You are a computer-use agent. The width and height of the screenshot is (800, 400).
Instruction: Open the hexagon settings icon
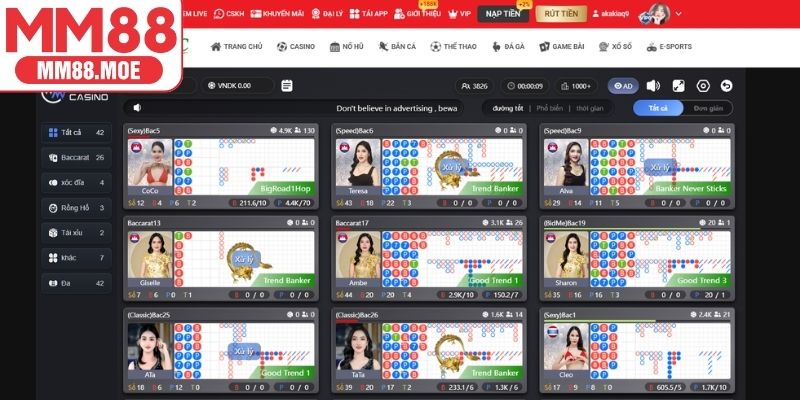click(703, 86)
